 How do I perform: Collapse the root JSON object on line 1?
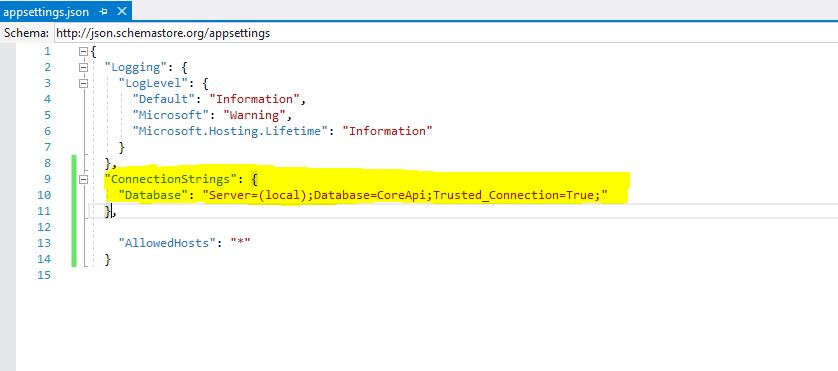(x=83, y=52)
